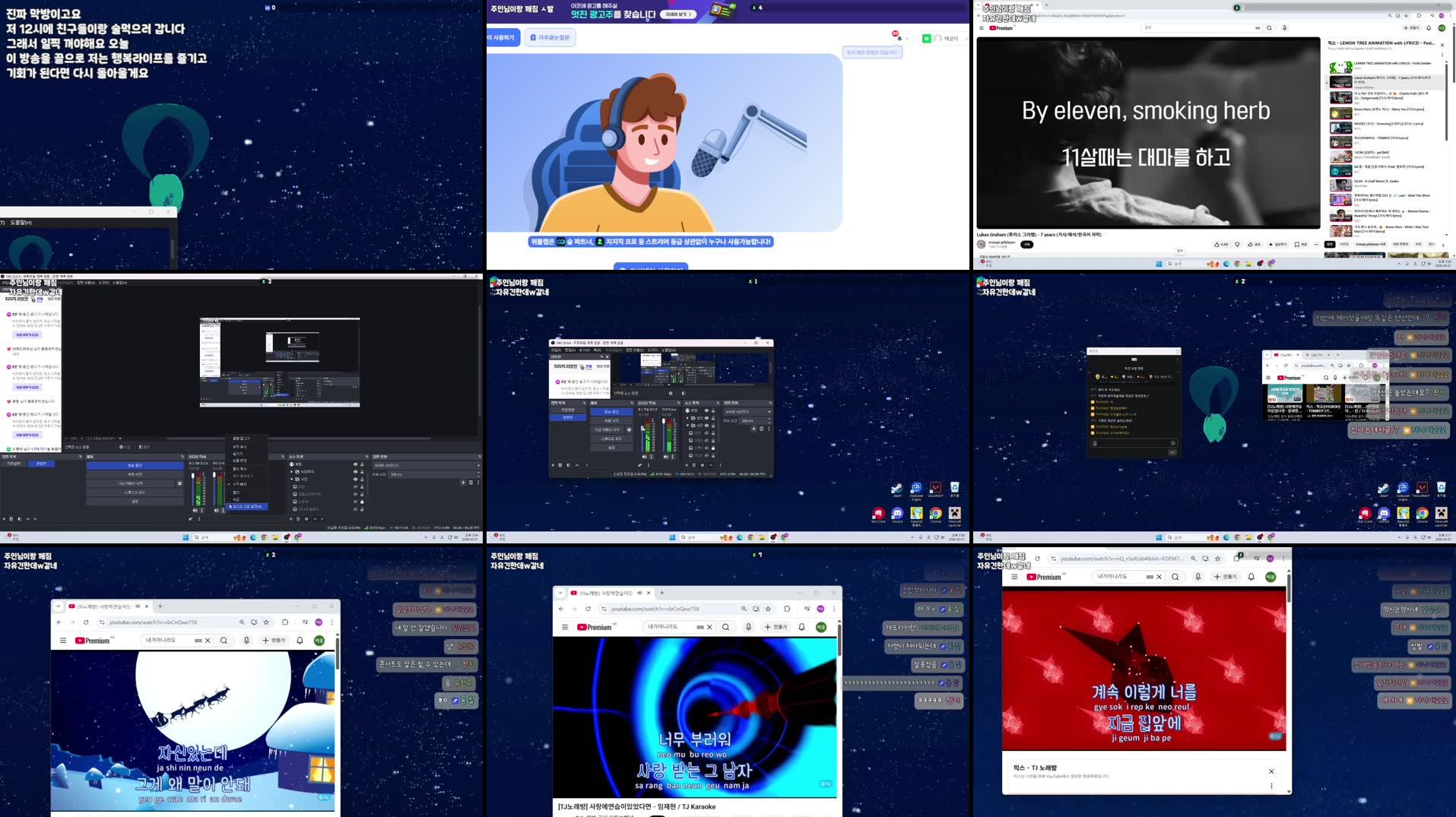Open the 파일 menu in OBS
The width and height of the screenshot is (1456, 817).
pyautogui.click(x=557, y=350)
